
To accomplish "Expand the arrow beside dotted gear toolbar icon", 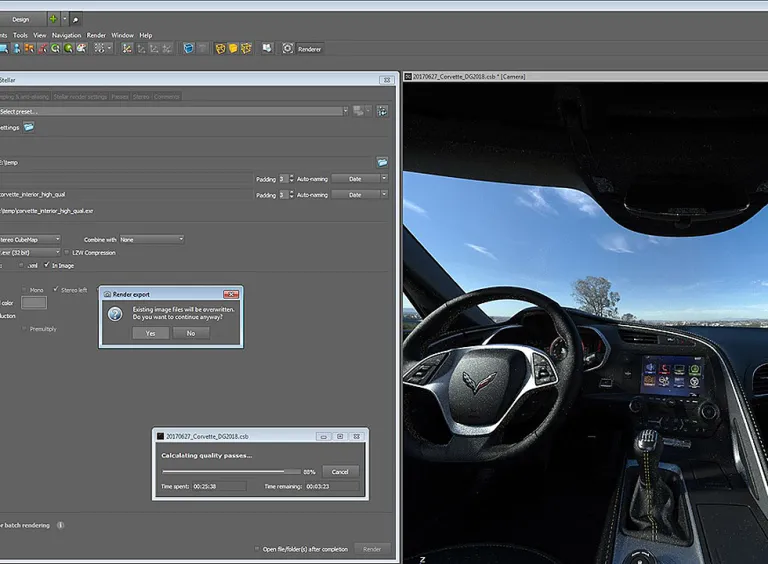I will pos(110,48).
